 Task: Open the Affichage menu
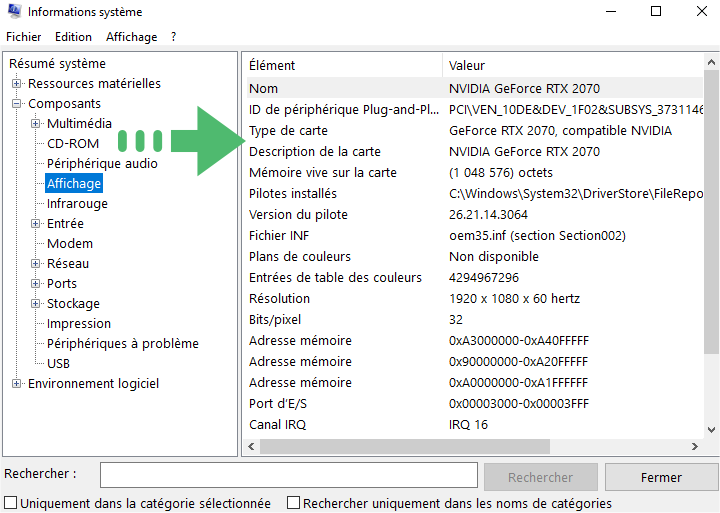pos(131,37)
